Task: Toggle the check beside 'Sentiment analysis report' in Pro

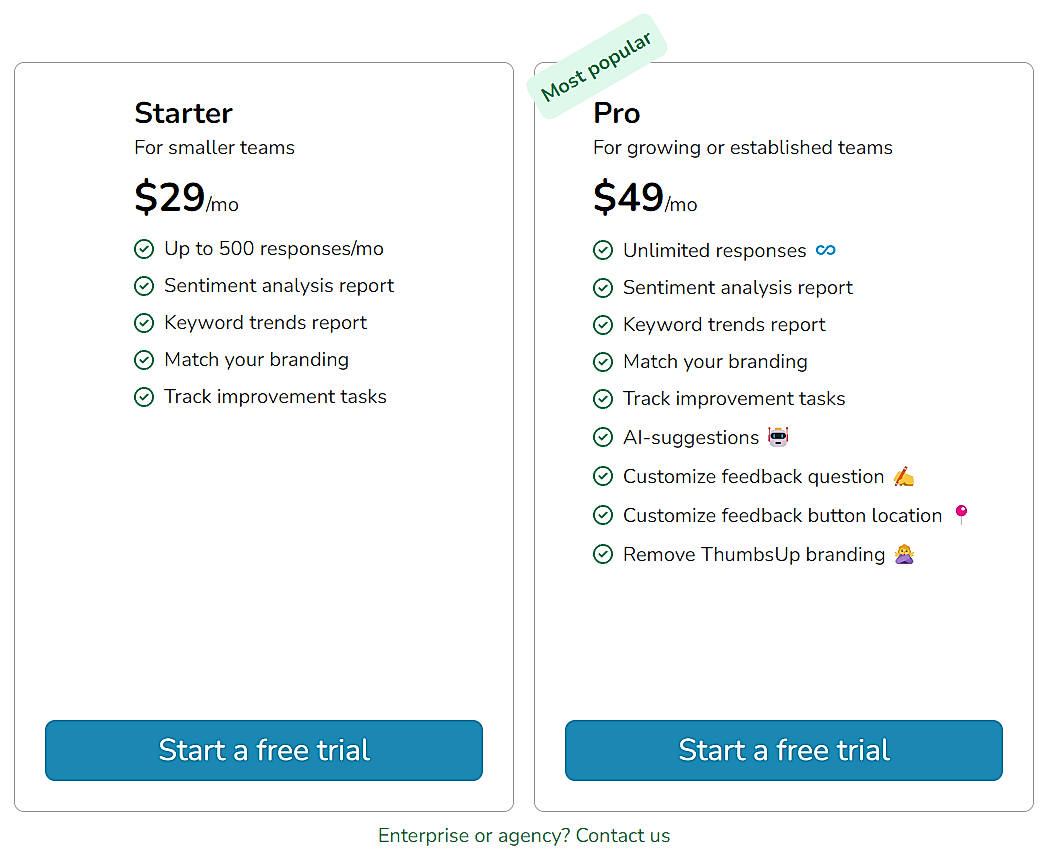Action: (x=603, y=287)
